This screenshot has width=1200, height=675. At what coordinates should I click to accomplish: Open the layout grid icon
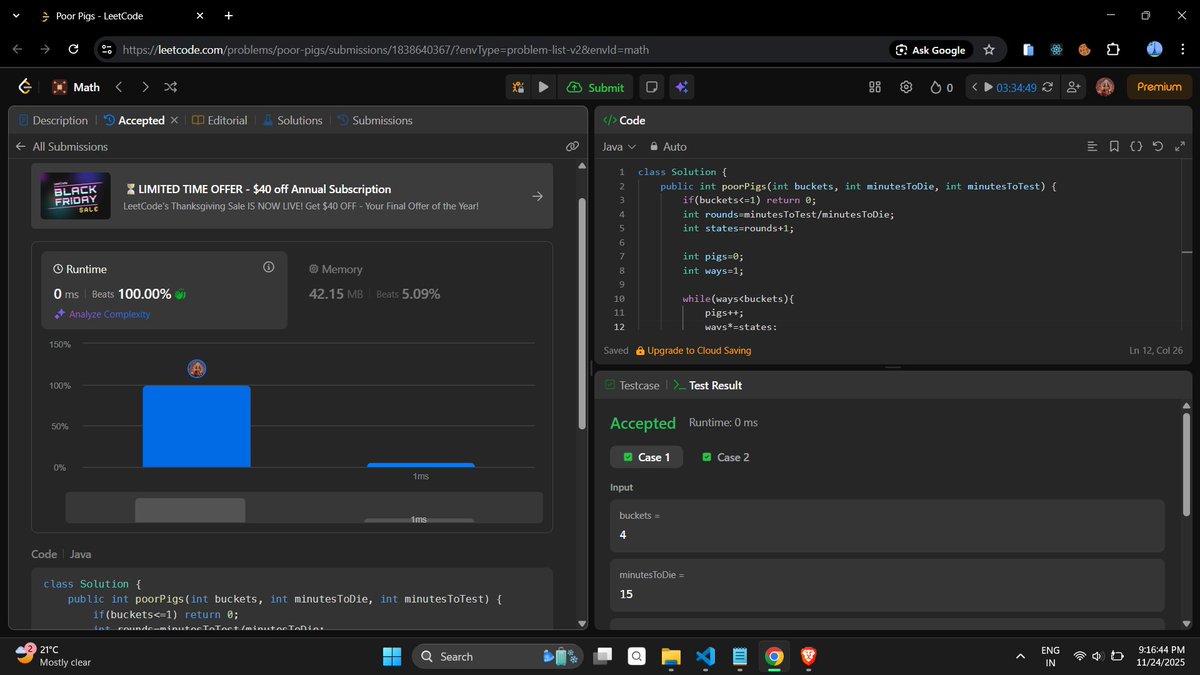point(875,87)
